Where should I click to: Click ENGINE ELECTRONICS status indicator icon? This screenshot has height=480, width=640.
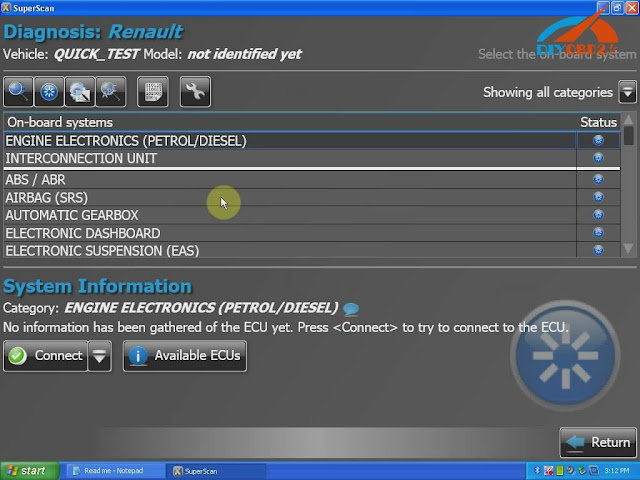tap(598, 140)
